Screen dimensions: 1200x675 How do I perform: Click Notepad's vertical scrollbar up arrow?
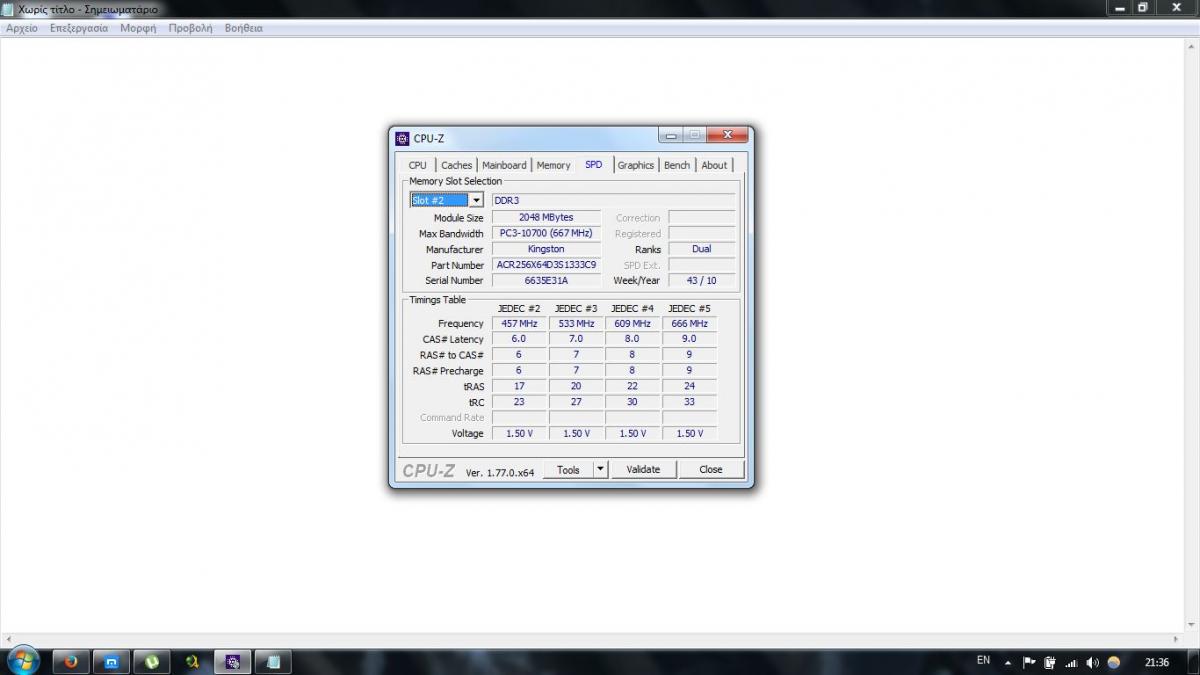(1192, 45)
